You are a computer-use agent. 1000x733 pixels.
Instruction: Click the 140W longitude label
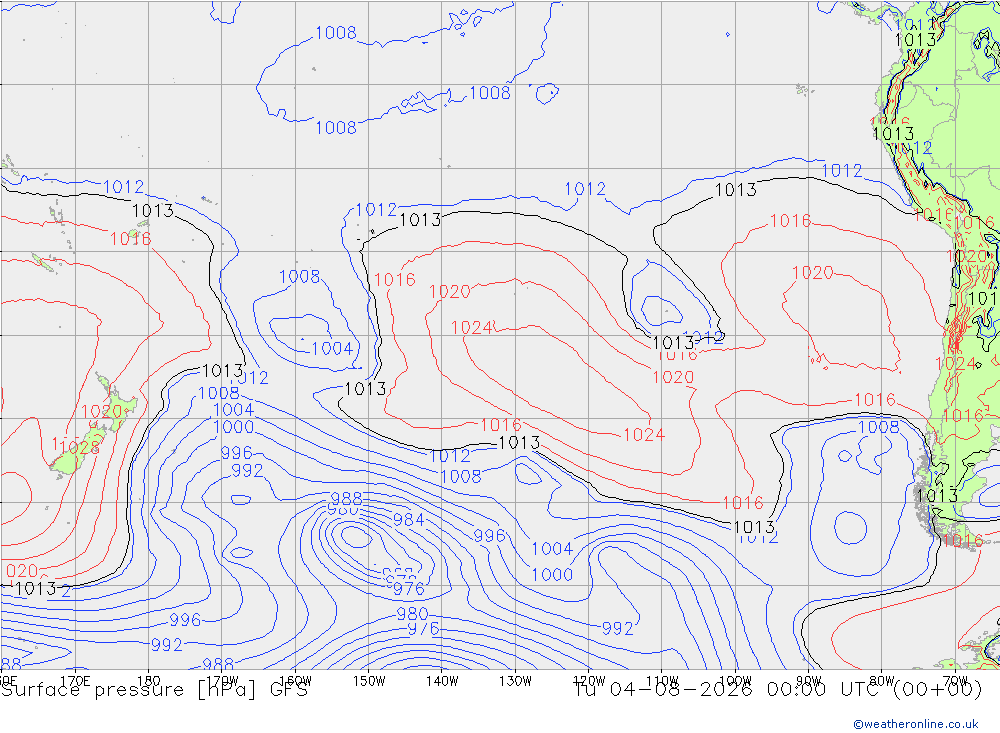pyautogui.click(x=442, y=681)
